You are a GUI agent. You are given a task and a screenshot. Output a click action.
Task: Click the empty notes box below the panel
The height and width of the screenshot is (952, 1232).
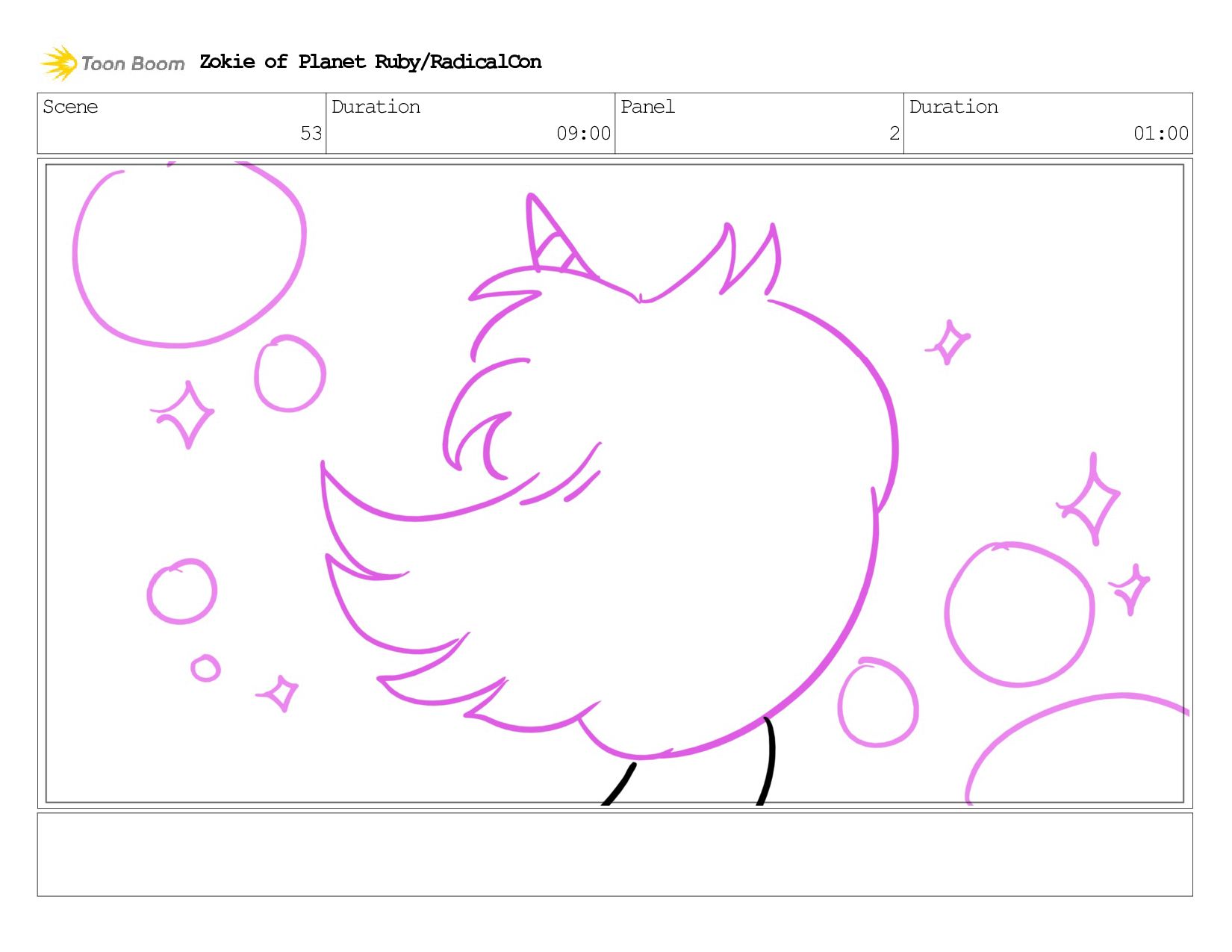tap(615, 854)
